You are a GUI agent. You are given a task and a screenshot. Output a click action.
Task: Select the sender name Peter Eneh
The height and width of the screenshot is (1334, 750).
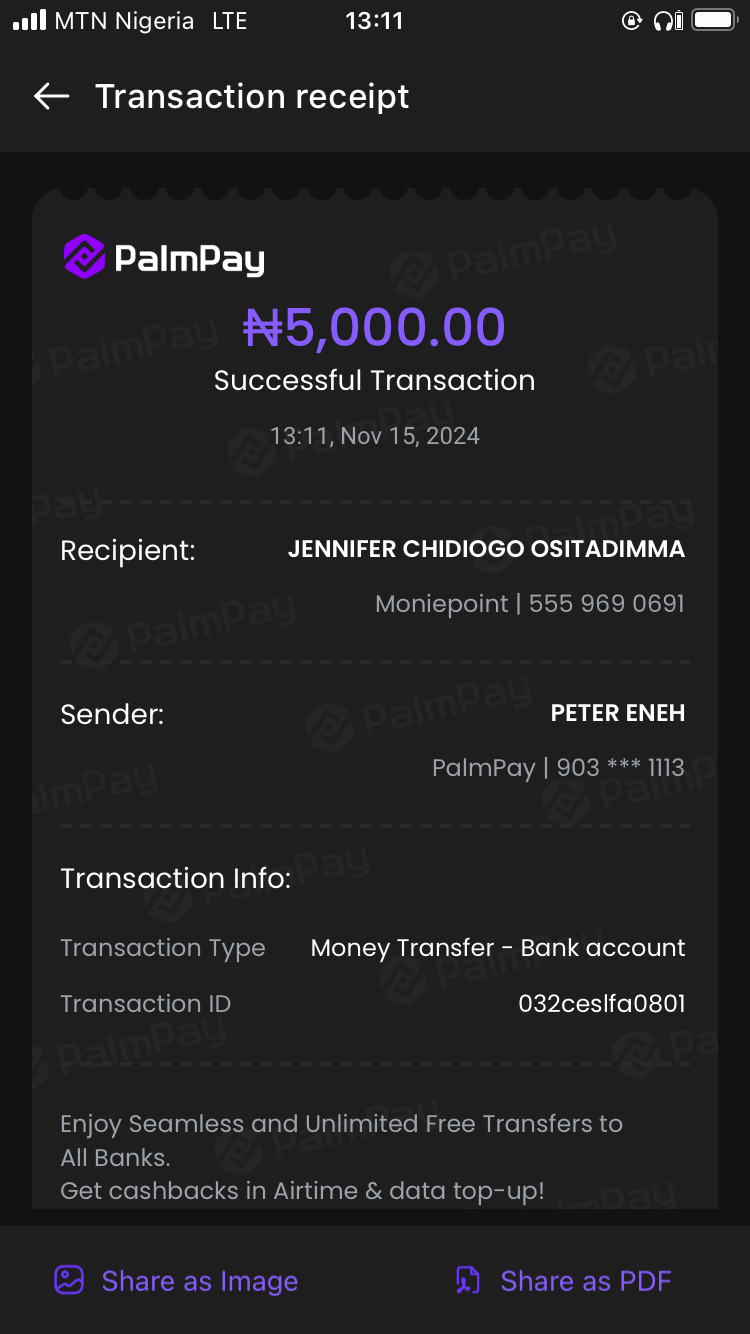pos(617,713)
